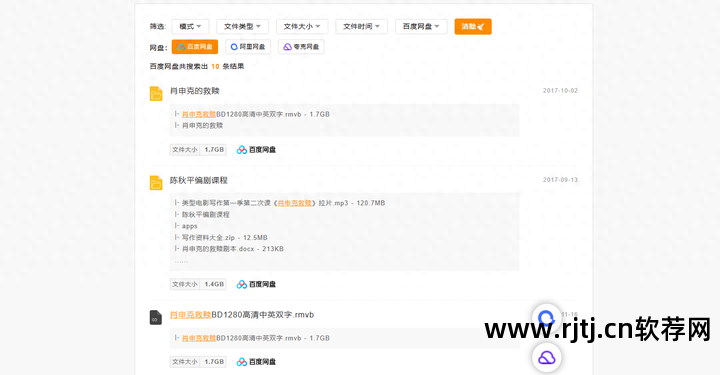Click 百度网盘 source under 肖申克的救赎 result
This screenshot has width=720, height=375.
click(256, 150)
